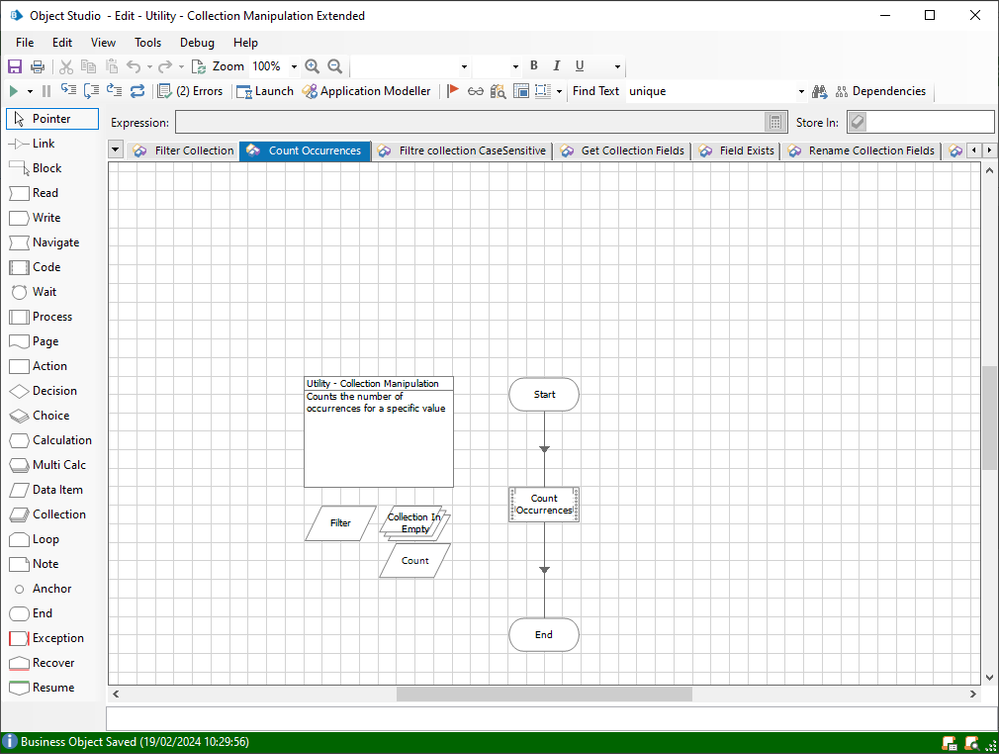Open Application Modeller
Screen dimensions: 999x754
pyautogui.click(x=367, y=91)
